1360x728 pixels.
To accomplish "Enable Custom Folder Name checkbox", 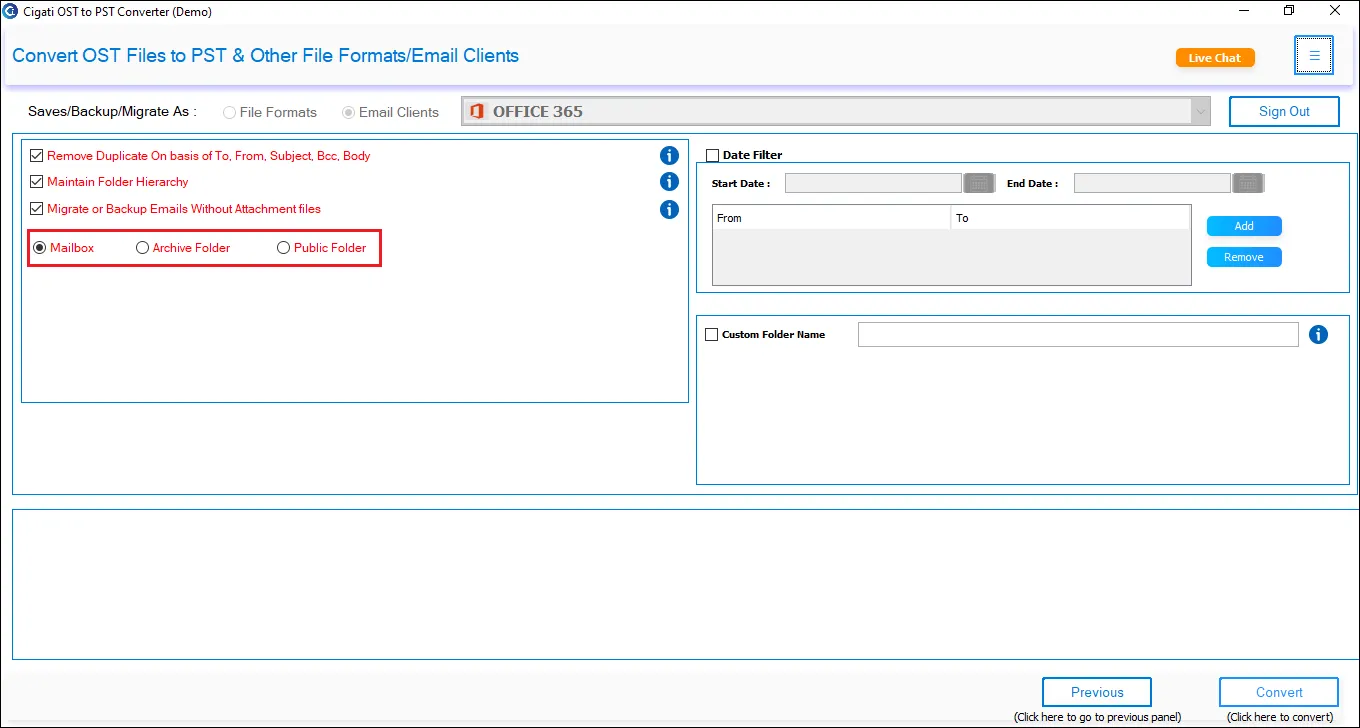I will coord(712,335).
